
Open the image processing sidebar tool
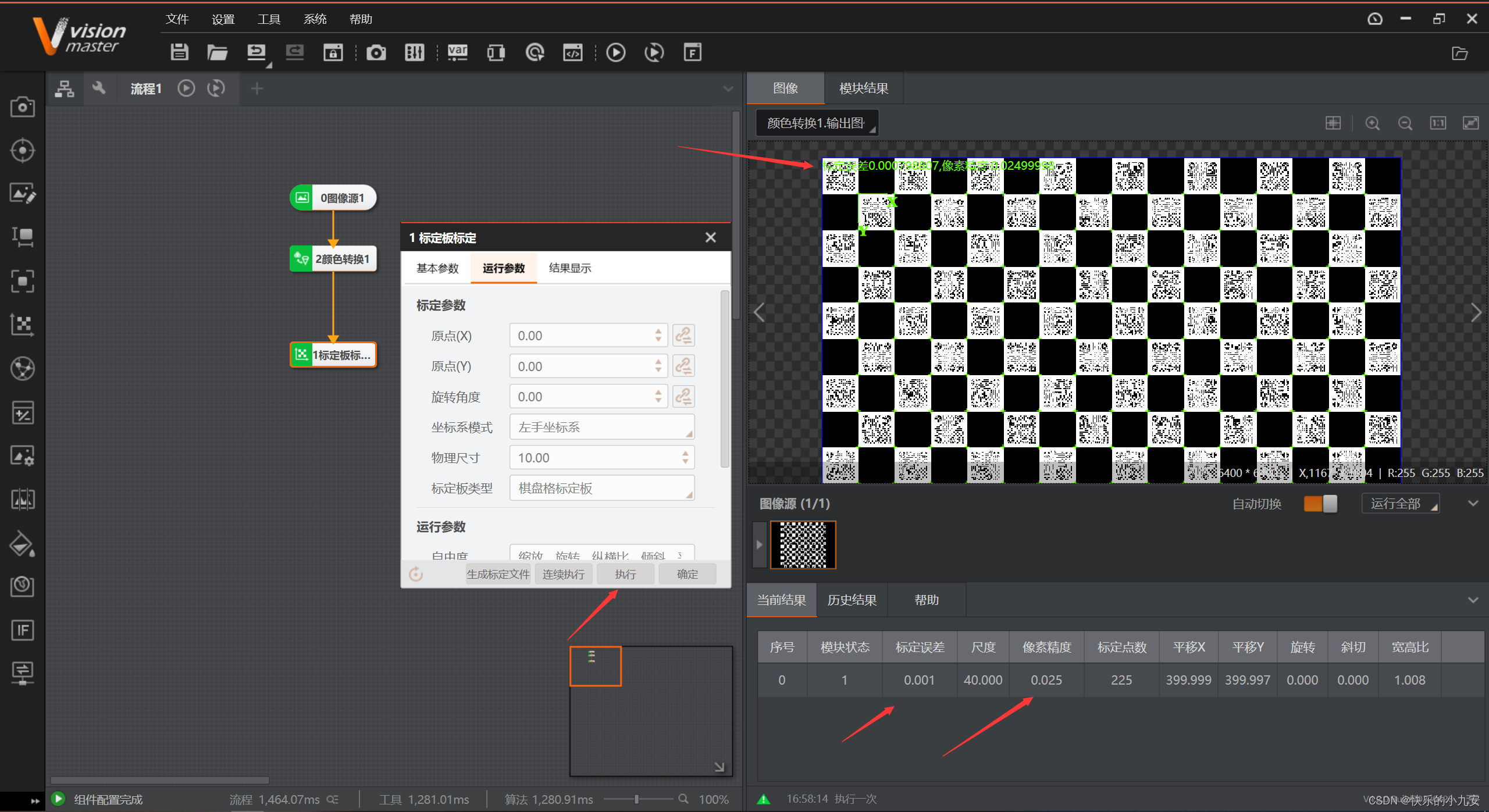(23, 194)
